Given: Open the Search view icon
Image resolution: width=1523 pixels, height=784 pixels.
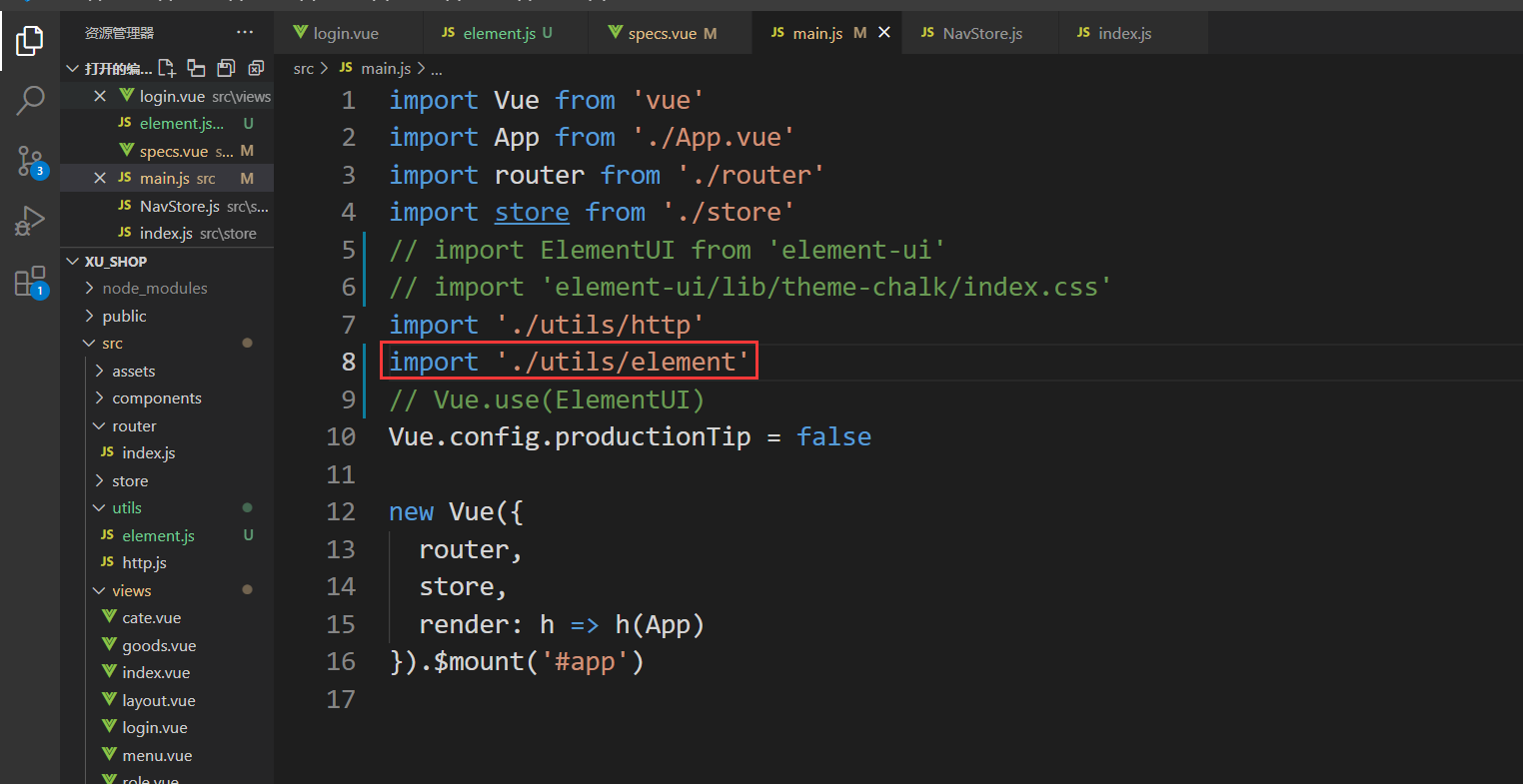Looking at the screenshot, I should (x=30, y=100).
